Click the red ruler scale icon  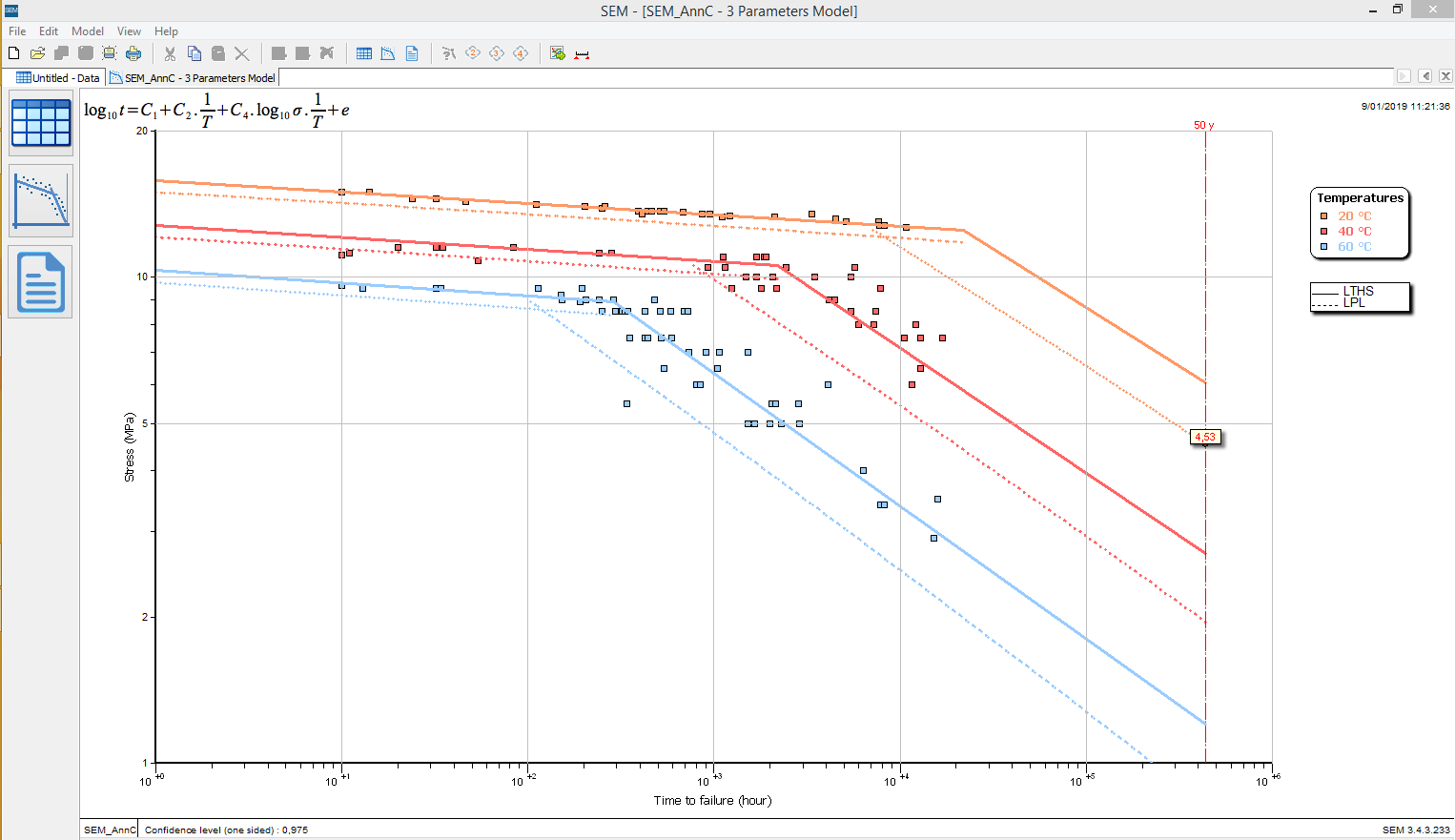[x=582, y=54]
